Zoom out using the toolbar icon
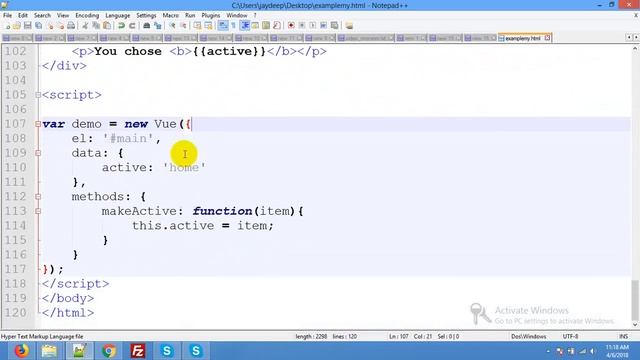 [184, 26]
